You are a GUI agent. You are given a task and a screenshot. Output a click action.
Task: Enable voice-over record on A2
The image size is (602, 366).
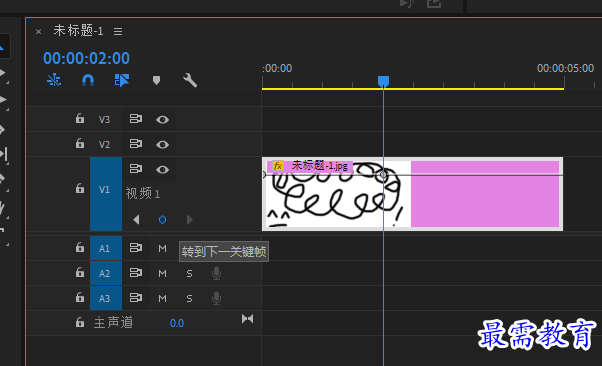pos(217,273)
